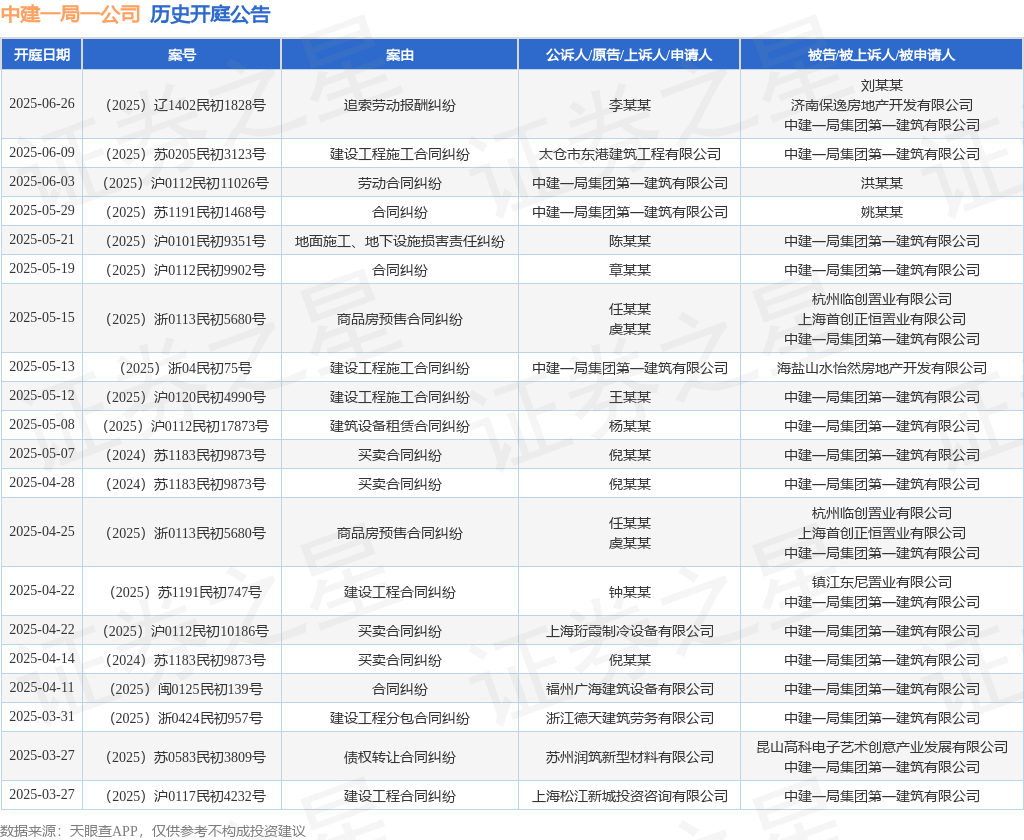Image resolution: width=1024 pixels, height=840 pixels.
Task: Click the date 2025-05-29
Action: (42, 211)
